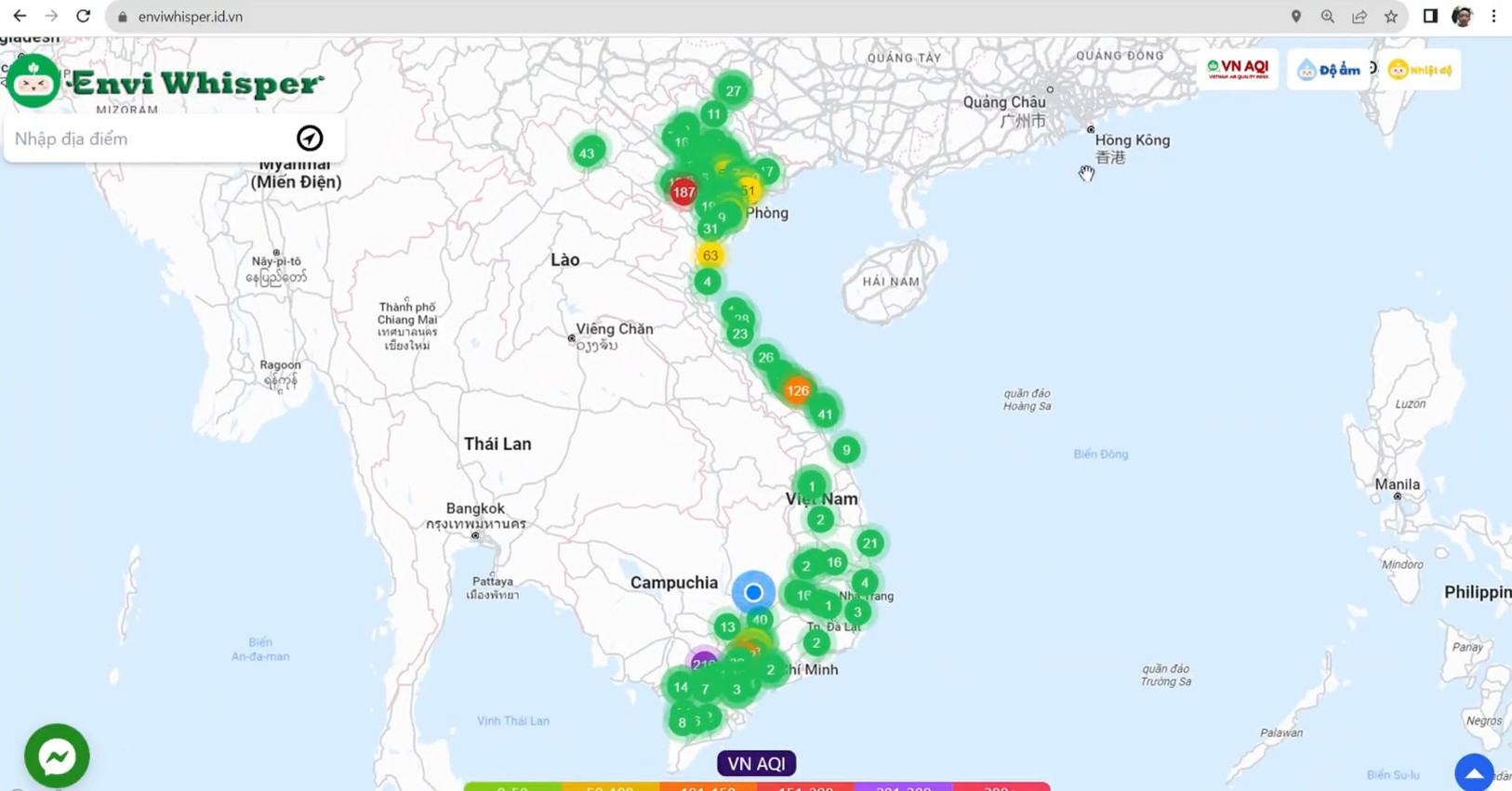The height and width of the screenshot is (791, 1512).
Task: Open the location permission icon in address bar
Action: coord(1295,16)
